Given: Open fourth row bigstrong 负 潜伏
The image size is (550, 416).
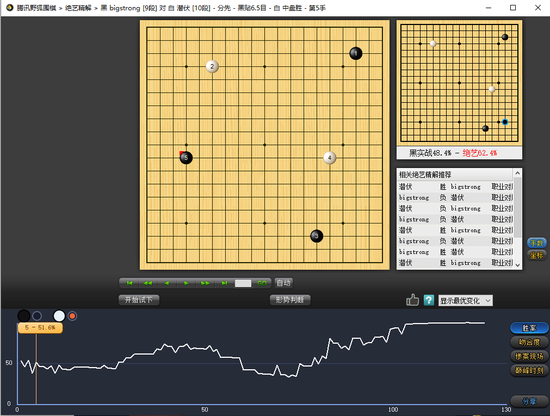Looking at the screenshot, I should (455, 219).
